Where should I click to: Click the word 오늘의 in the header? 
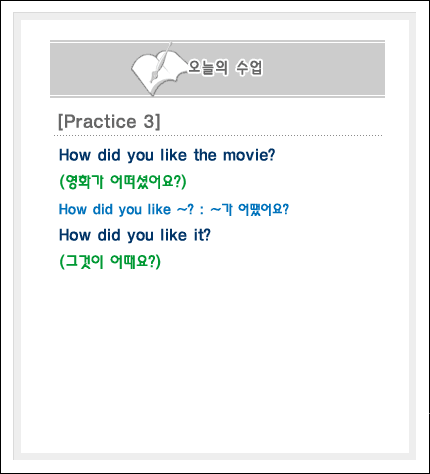[x=208, y=68]
